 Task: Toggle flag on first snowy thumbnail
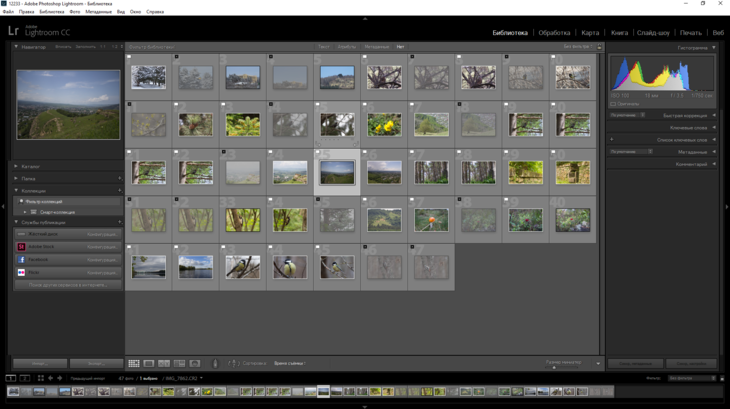coord(131,57)
